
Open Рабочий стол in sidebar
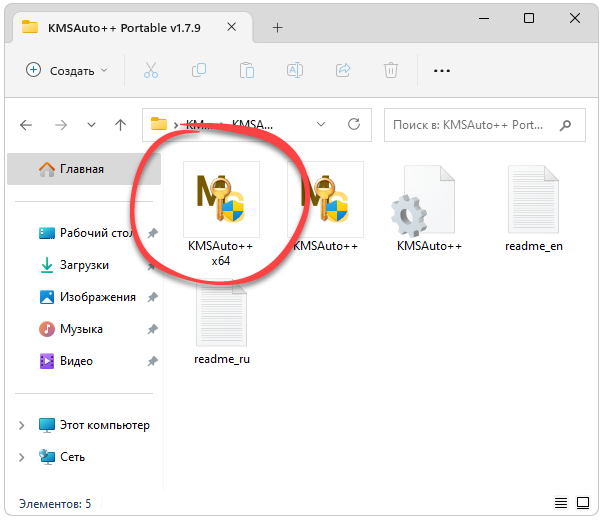tap(86, 233)
